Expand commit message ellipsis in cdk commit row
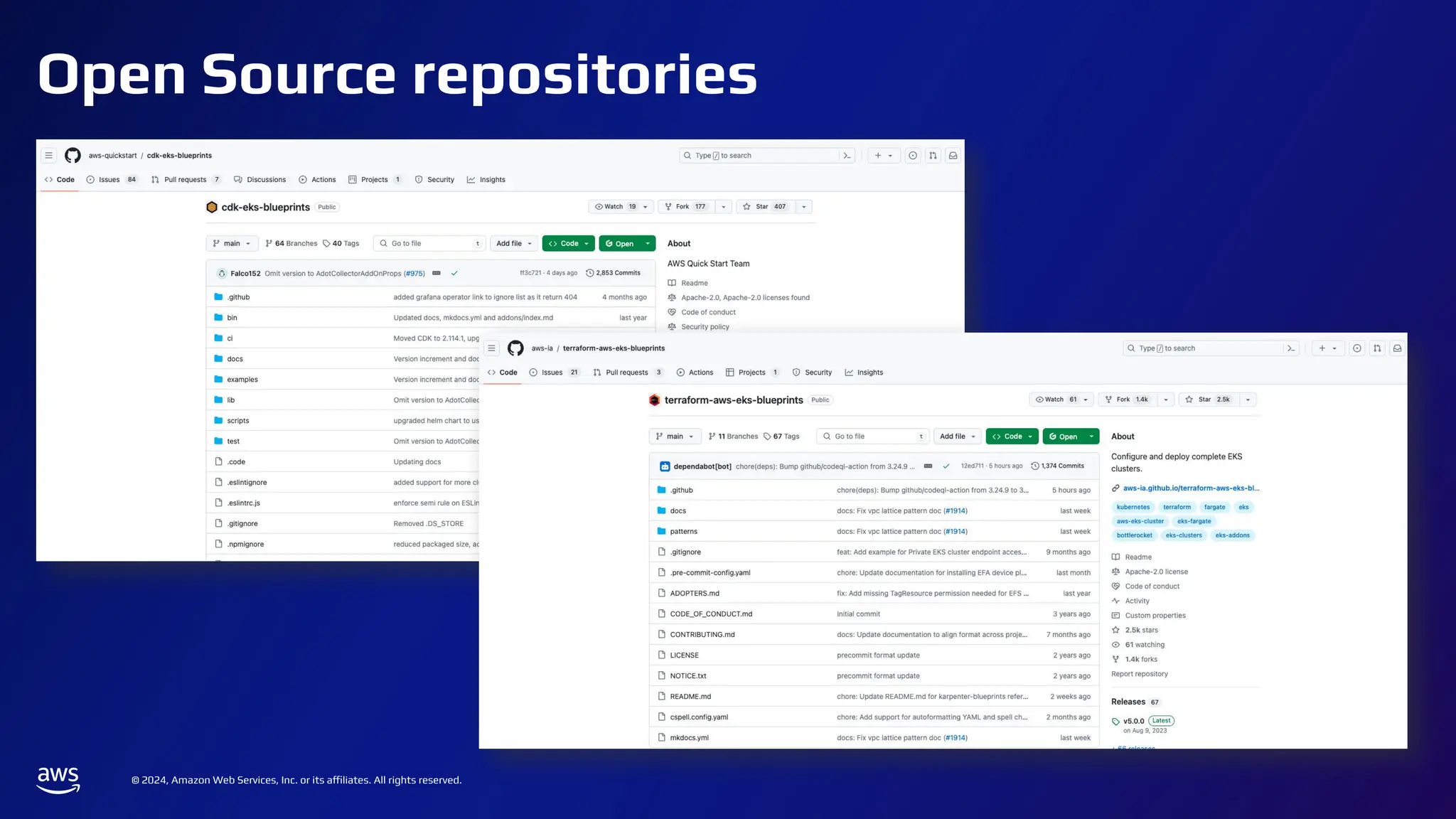Image resolution: width=1456 pixels, height=819 pixels. (x=437, y=273)
